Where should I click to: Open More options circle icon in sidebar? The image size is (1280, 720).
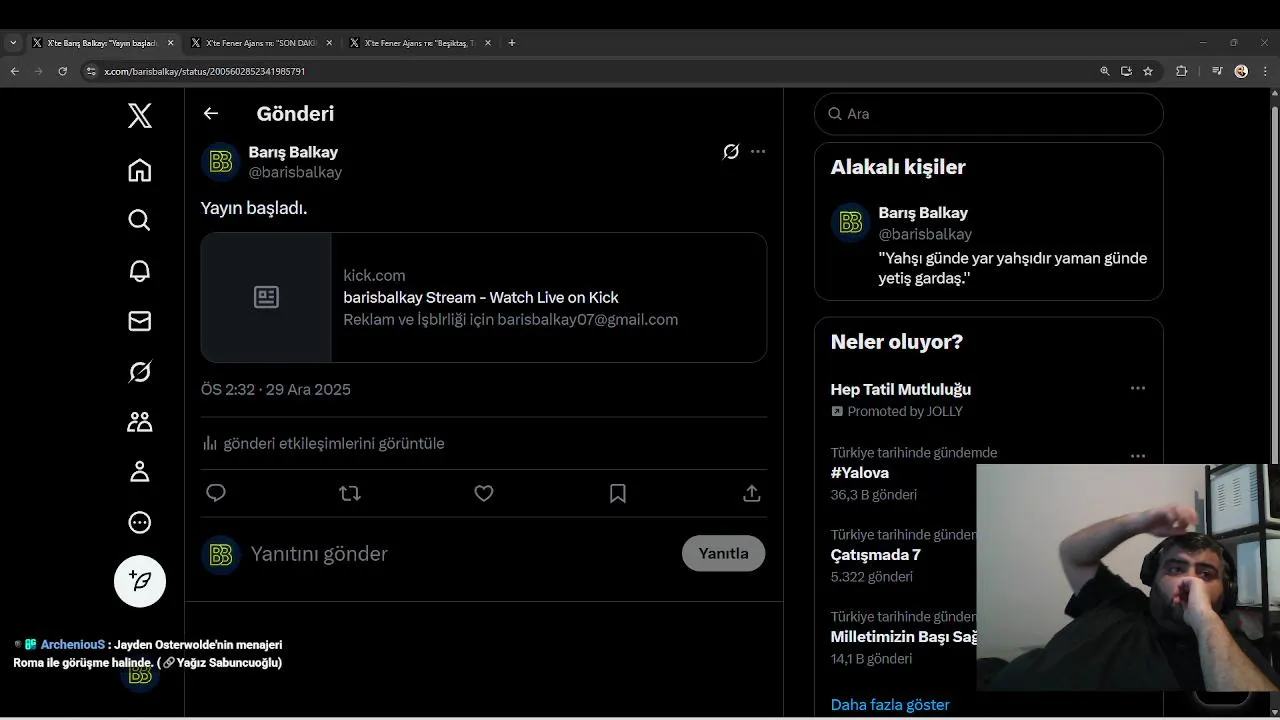(x=140, y=522)
